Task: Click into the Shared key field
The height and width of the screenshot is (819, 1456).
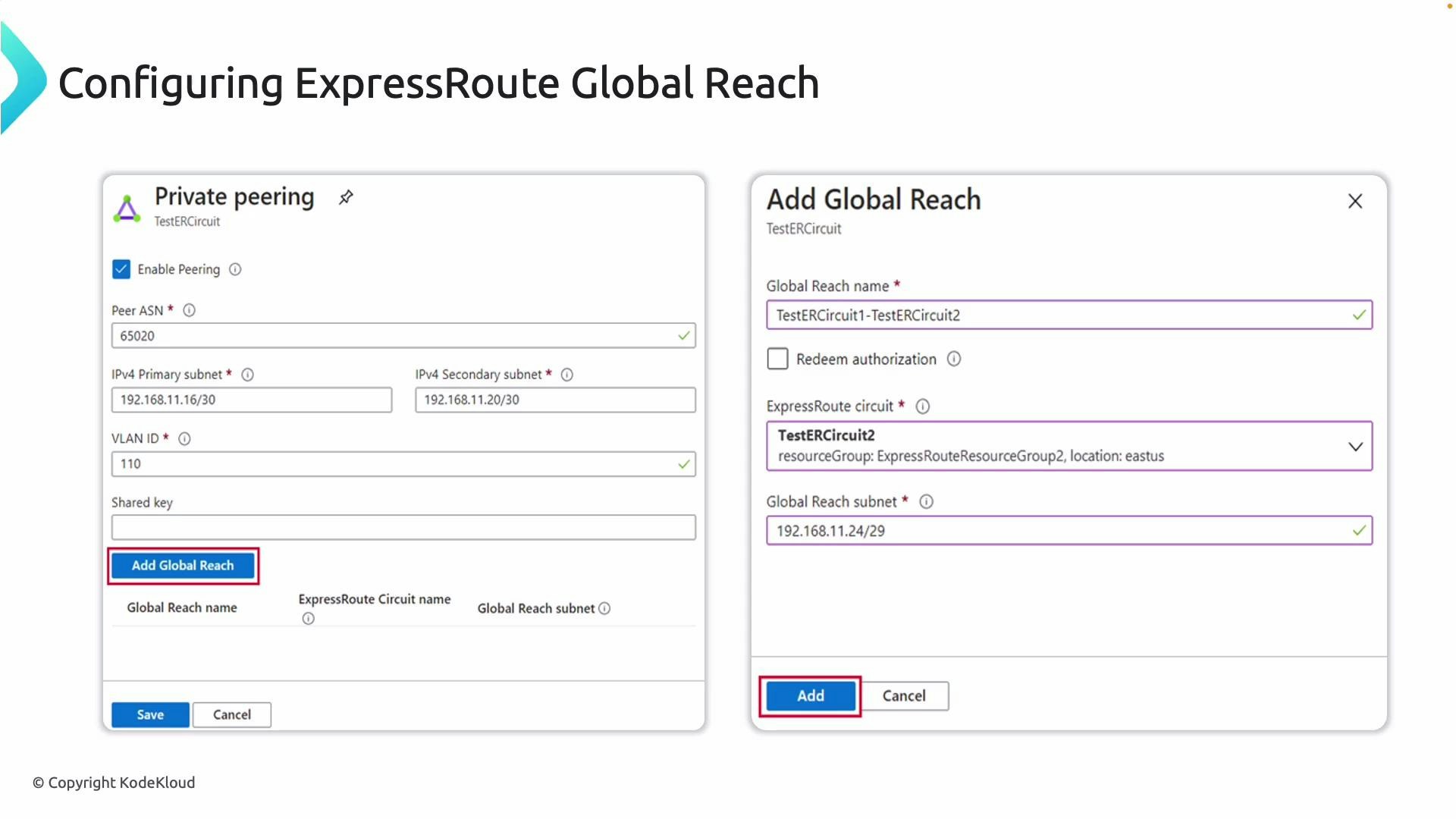Action: click(403, 527)
